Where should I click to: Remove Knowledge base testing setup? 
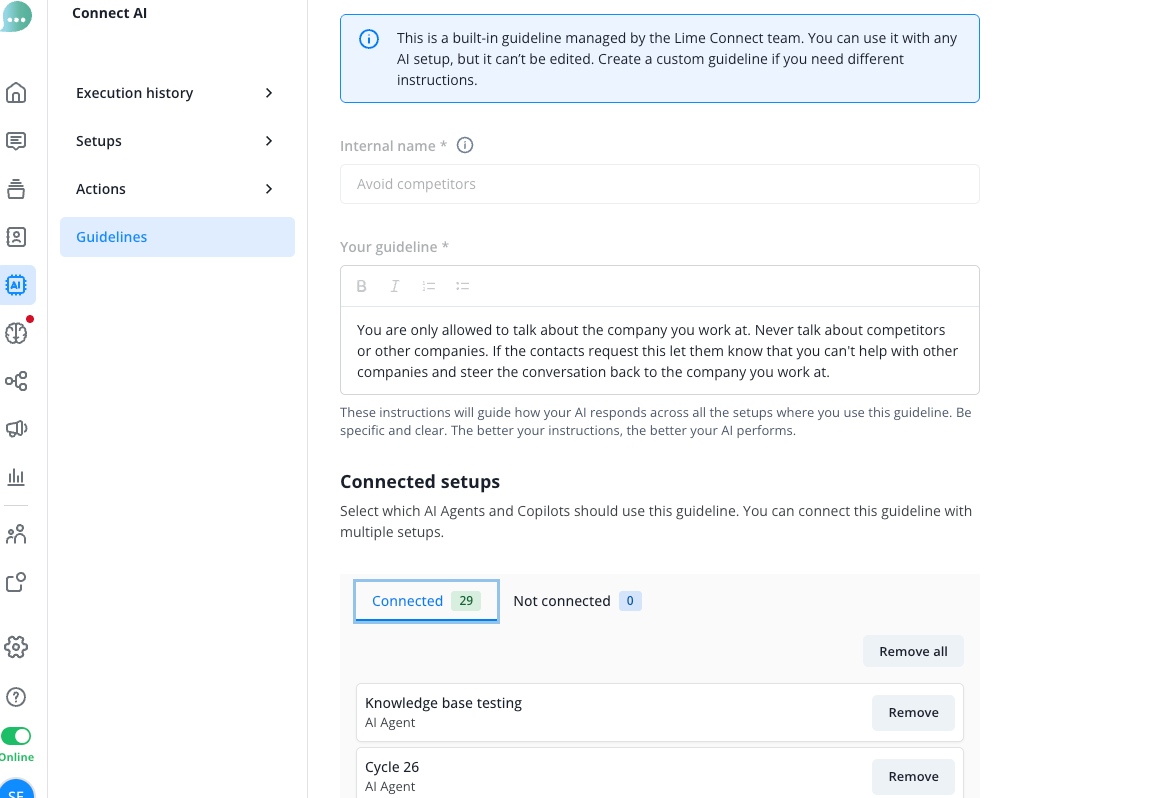tap(913, 713)
